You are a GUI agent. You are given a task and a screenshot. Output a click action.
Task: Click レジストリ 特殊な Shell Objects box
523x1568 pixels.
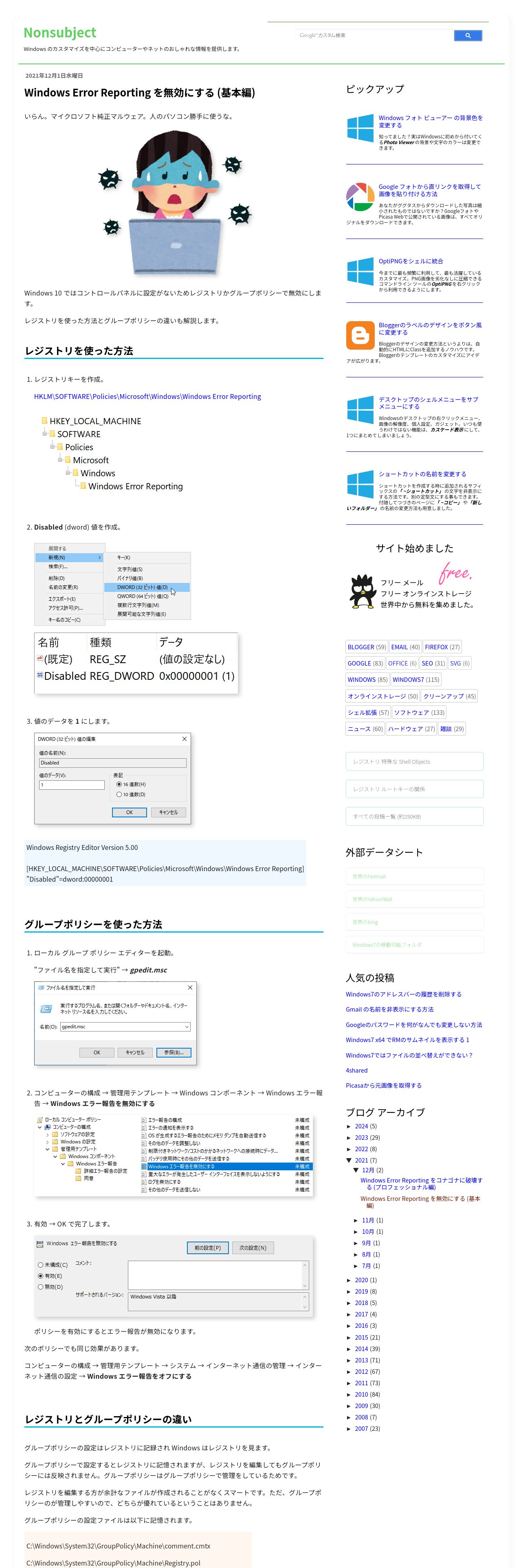point(414,761)
